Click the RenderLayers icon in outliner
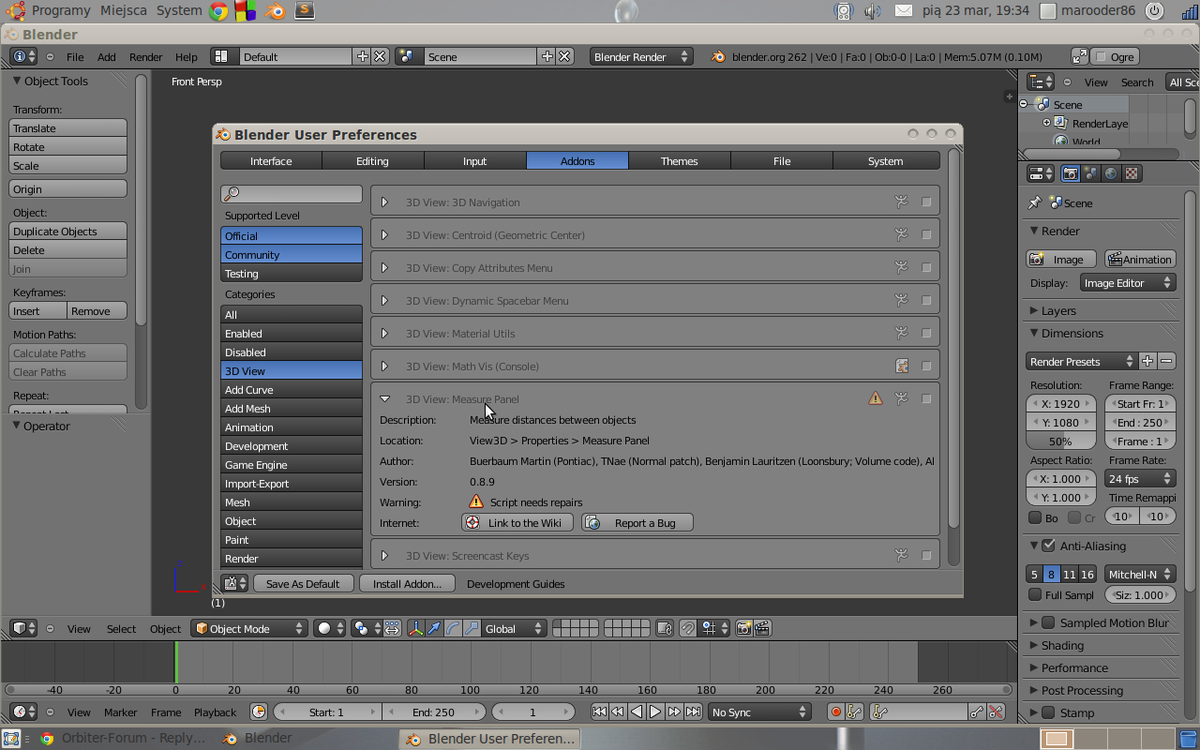 point(1060,123)
